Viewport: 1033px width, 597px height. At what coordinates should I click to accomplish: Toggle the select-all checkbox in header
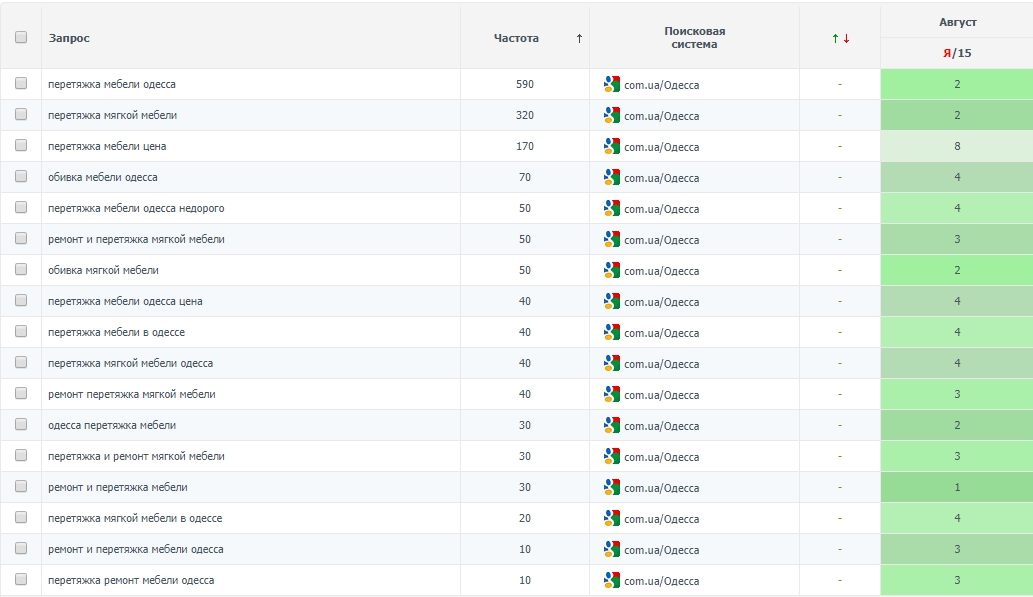click(x=21, y=37)
